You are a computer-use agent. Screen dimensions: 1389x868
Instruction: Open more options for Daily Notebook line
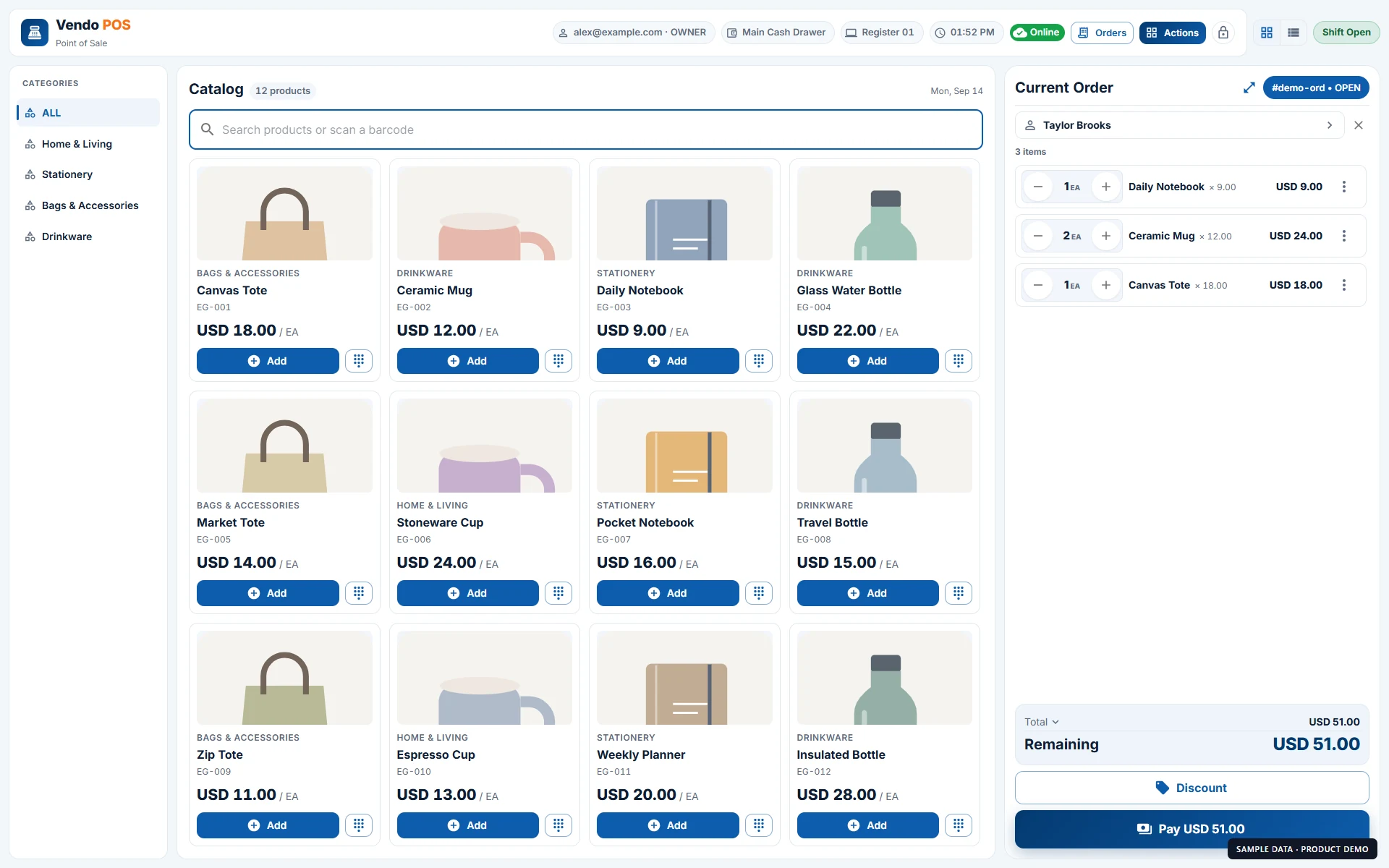(x=1344, y=187)
